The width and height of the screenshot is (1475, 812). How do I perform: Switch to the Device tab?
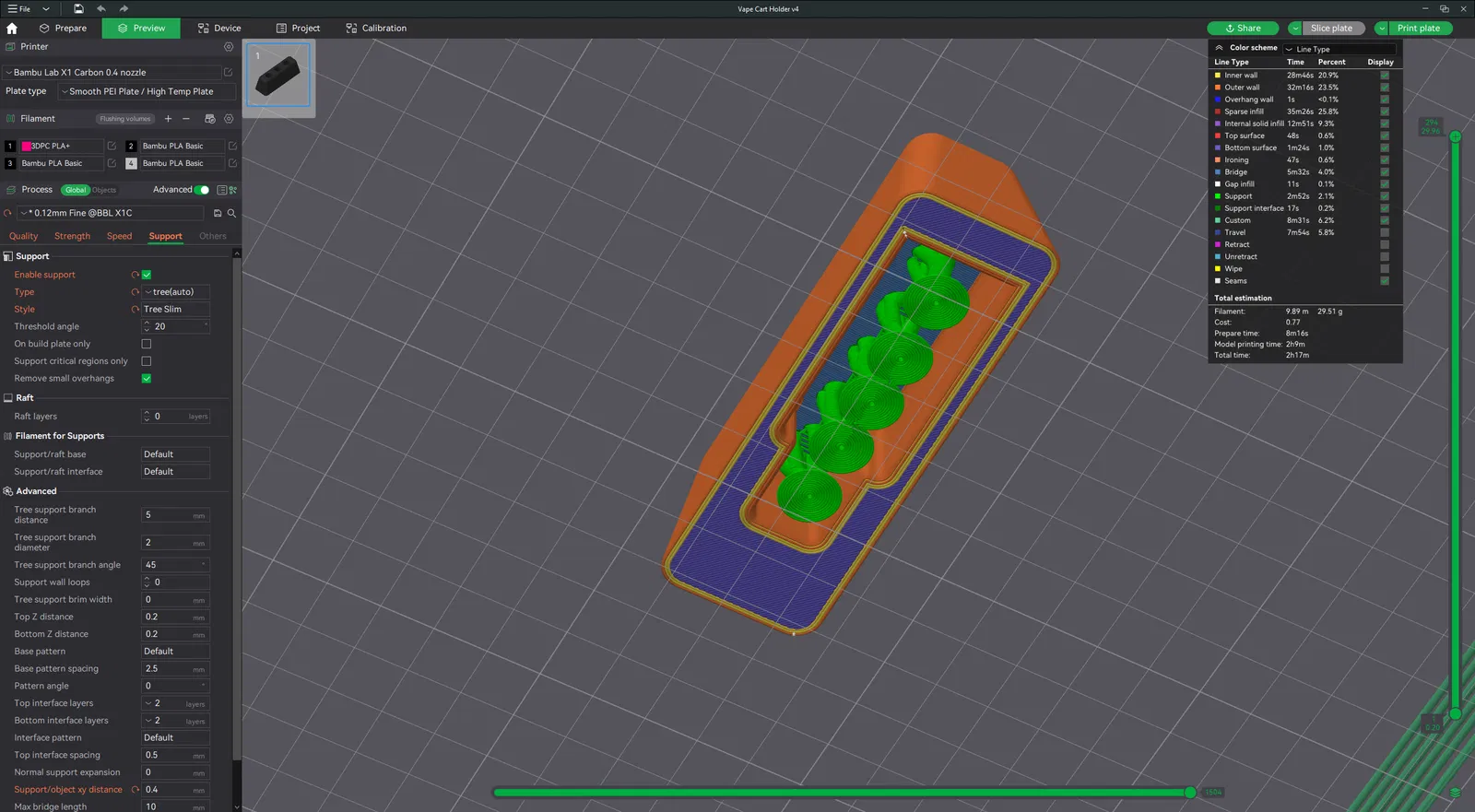[x=219, y=29]
